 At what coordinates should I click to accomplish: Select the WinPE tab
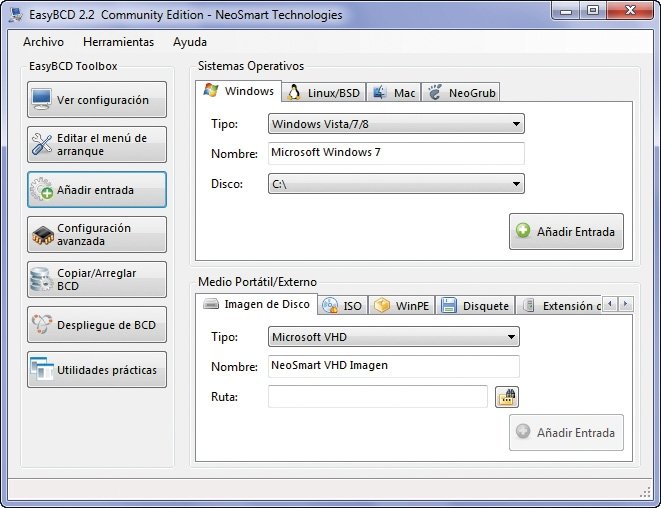tap(401, 305)
